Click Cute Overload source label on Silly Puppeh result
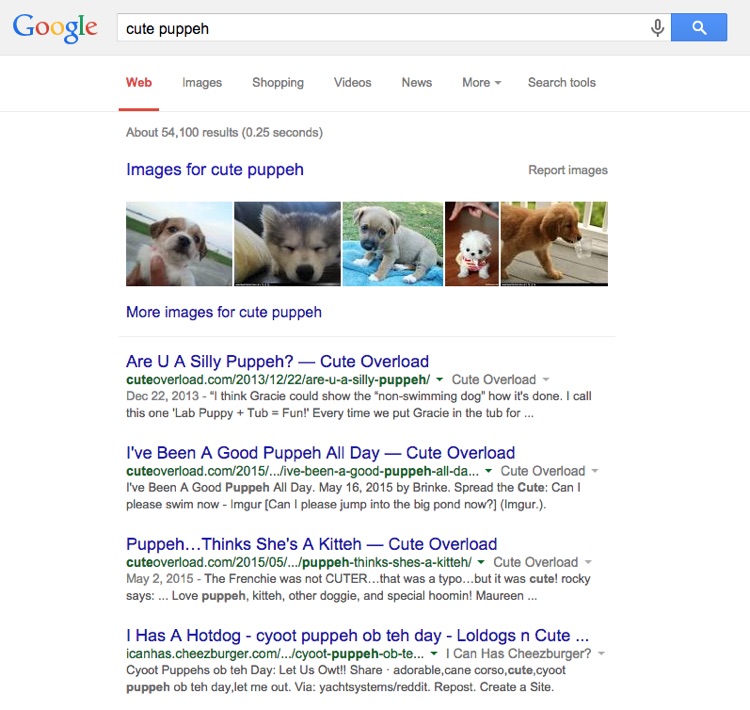The image size is (750, 710). point(494,380)
